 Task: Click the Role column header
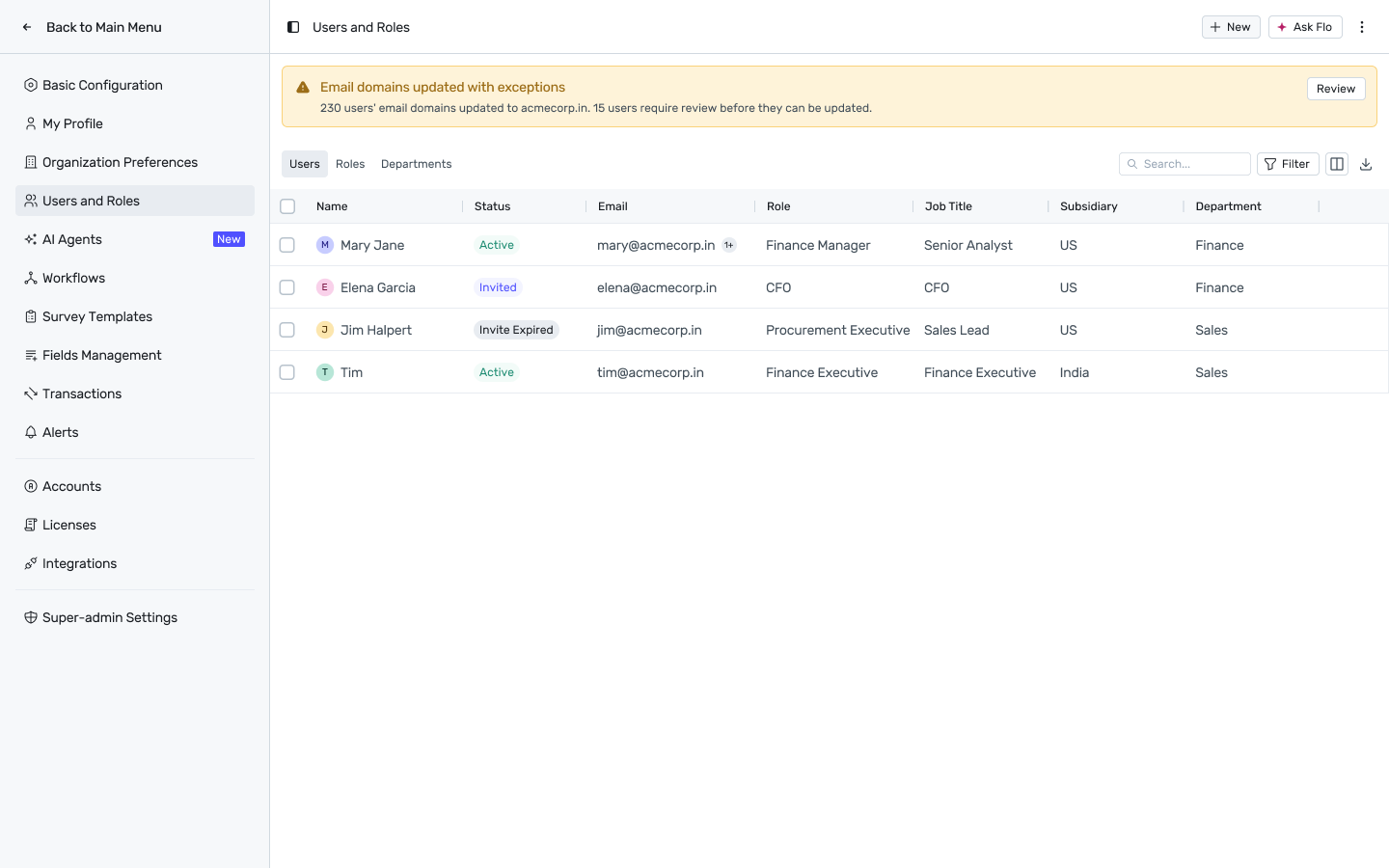(778, 206)
